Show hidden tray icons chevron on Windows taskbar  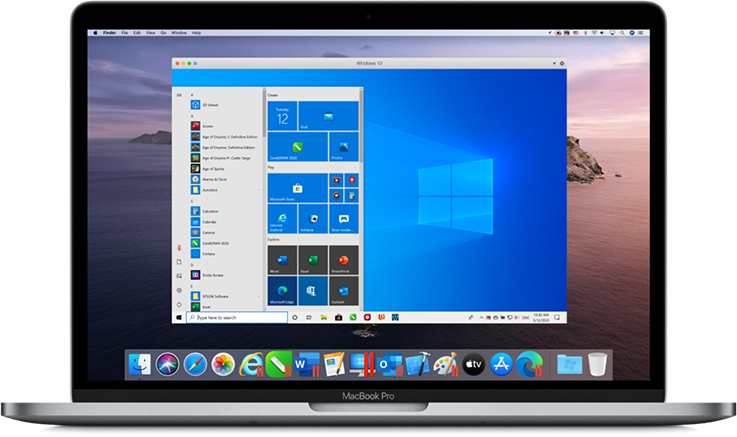tap(481, 318)
